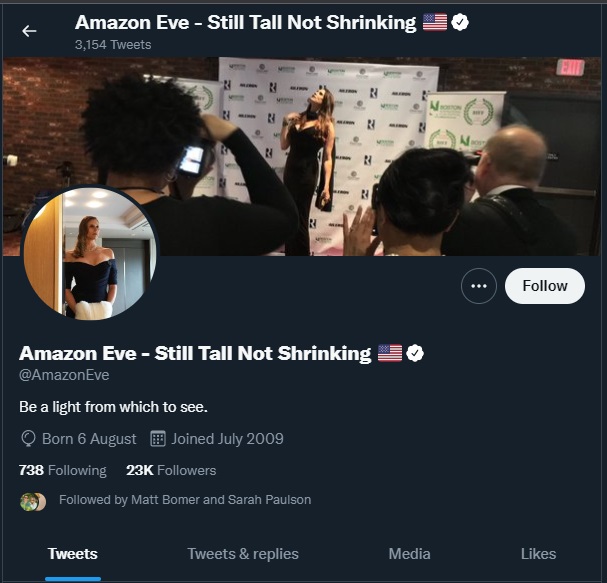Open the header banner photo
The image size is (607, 583).
coord(302,156)
